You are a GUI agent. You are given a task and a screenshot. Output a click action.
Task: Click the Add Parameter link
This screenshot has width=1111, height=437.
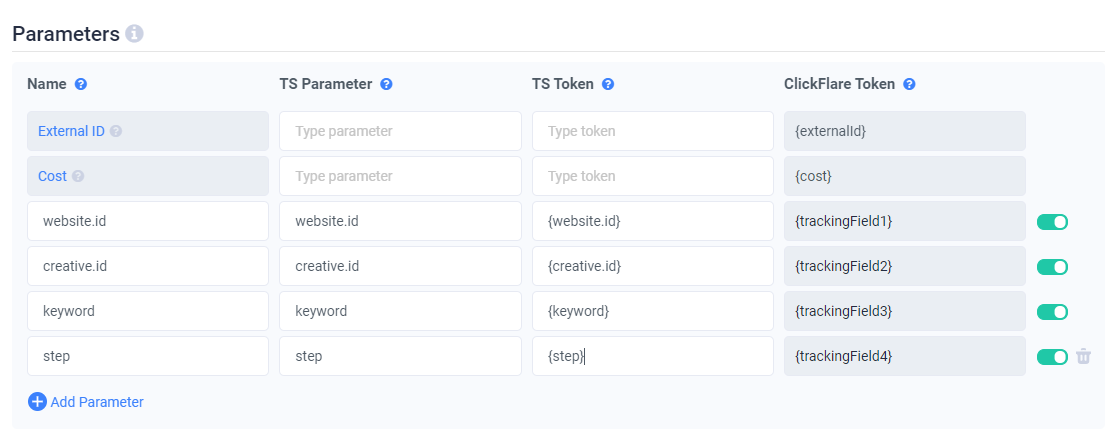point(97,402)
